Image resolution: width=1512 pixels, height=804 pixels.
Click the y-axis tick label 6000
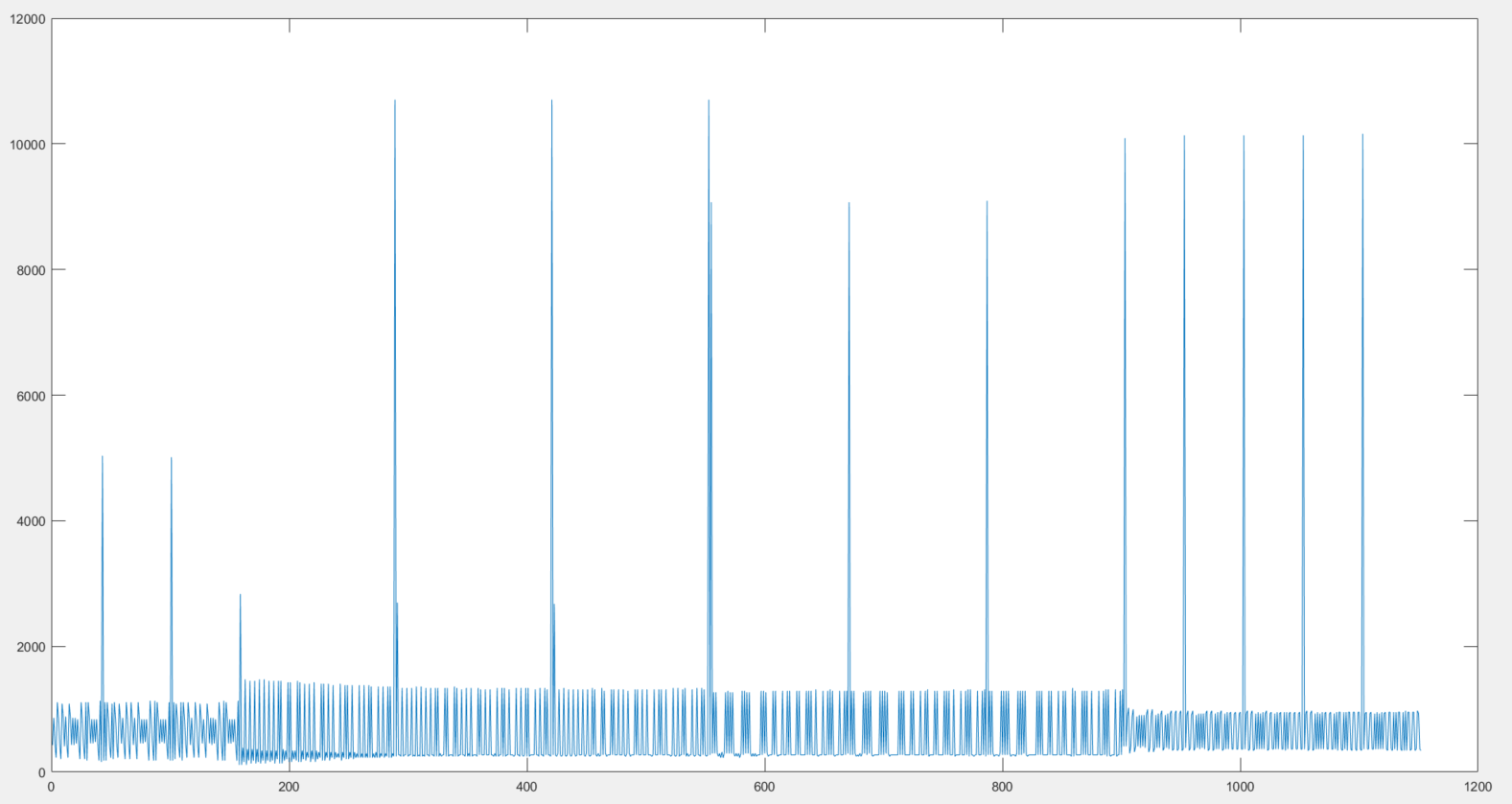30,396
